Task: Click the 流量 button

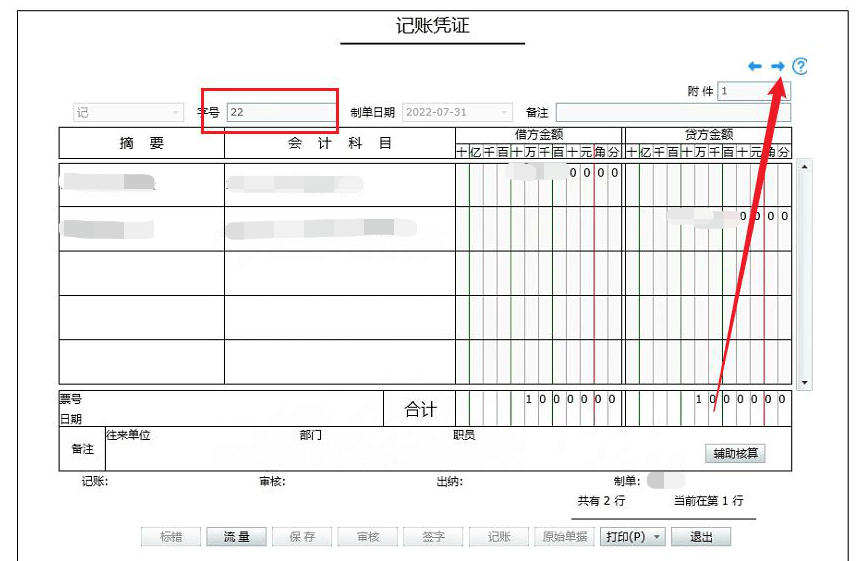Action: (236, 537)
